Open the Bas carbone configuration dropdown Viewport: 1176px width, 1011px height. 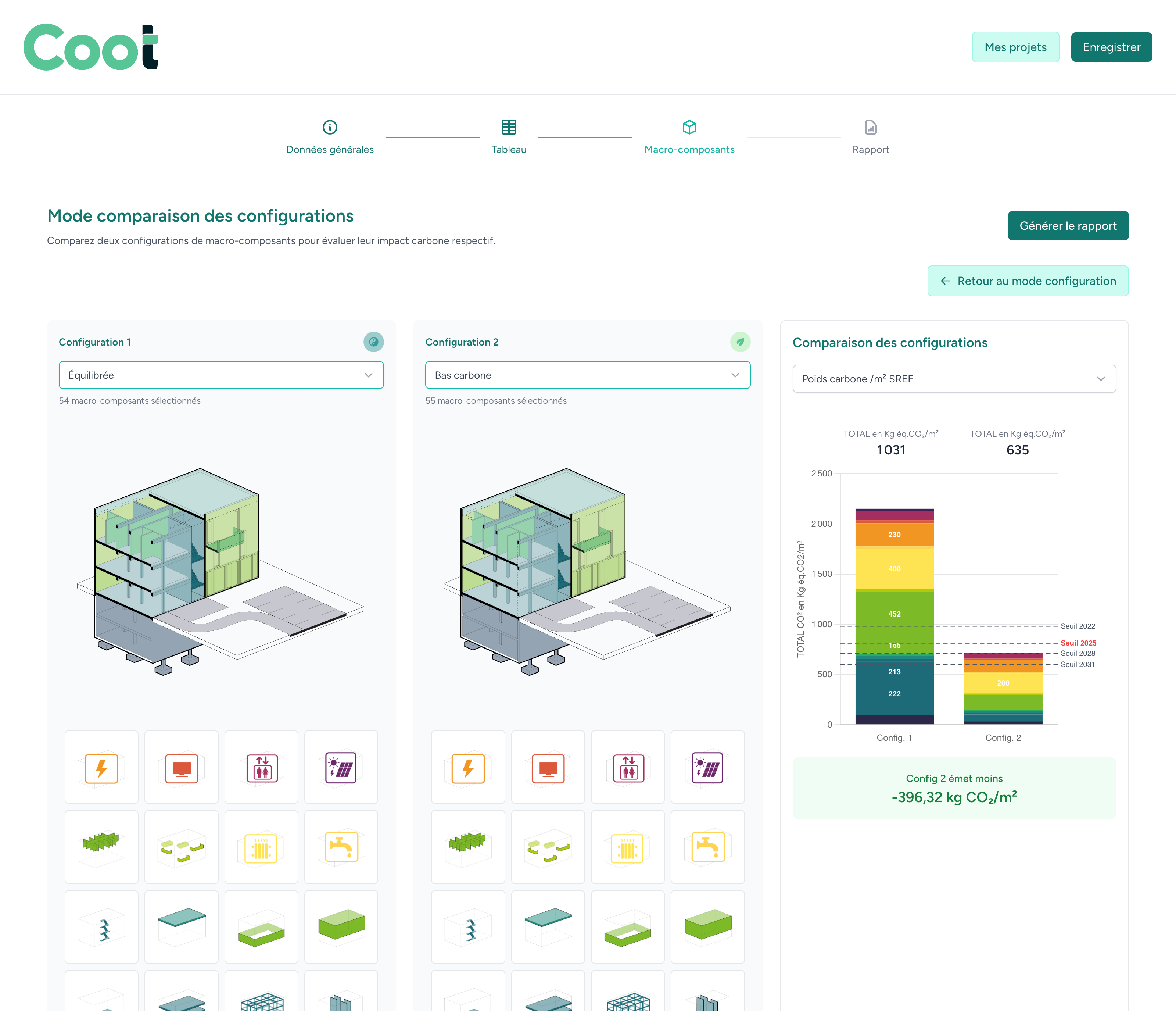587,375
